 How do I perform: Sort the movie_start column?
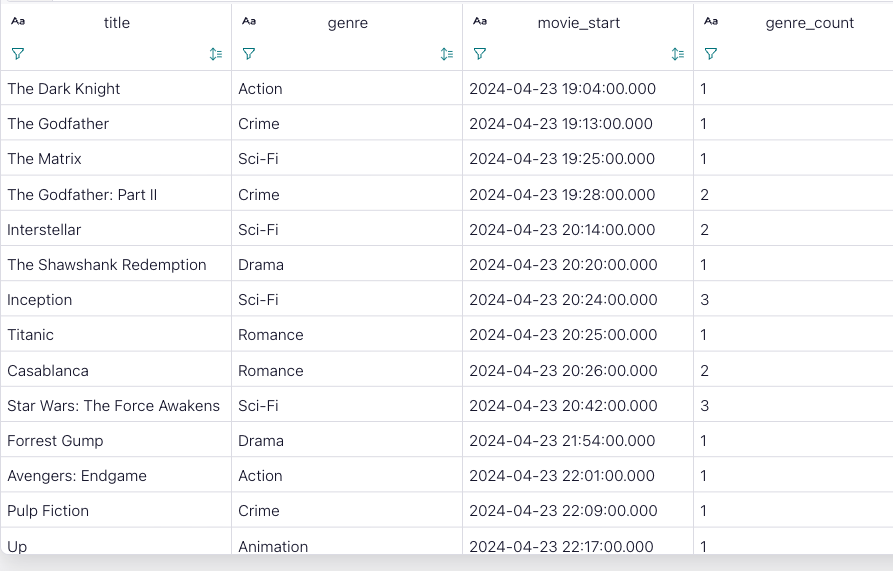[x=678, y=54]
